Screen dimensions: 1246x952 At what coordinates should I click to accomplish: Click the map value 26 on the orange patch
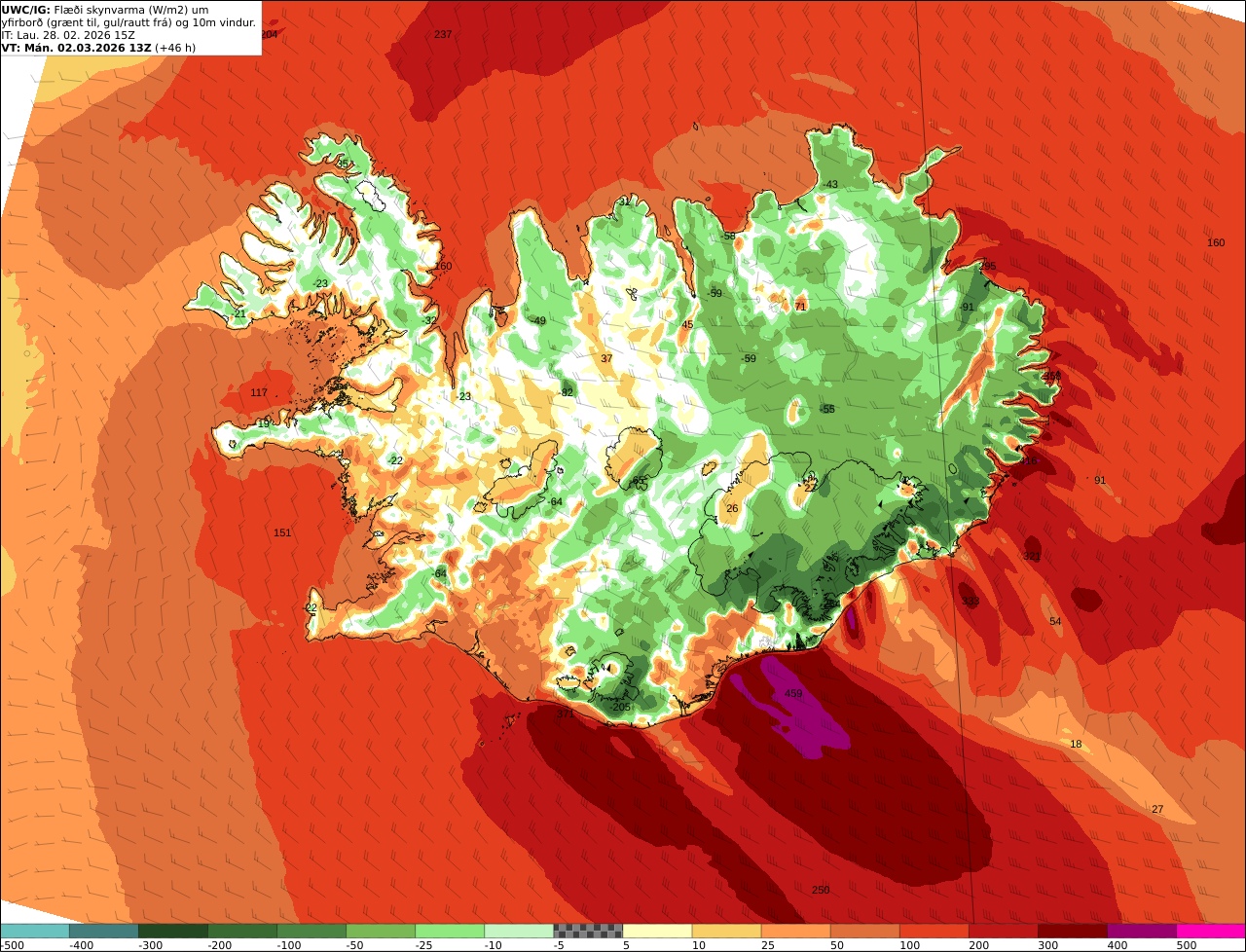coord(732,509)
